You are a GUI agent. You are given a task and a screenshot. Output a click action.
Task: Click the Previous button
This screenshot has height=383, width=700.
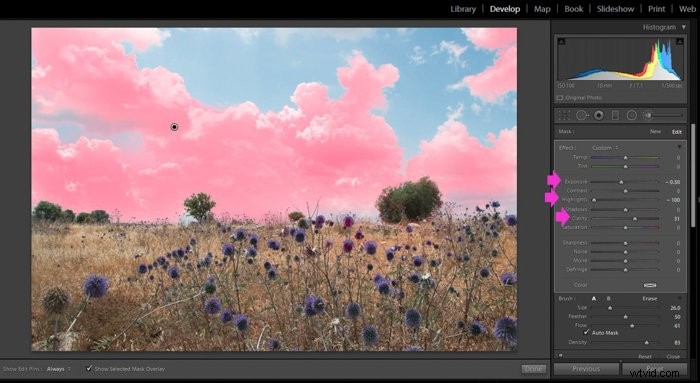click(x=586, y=369)
